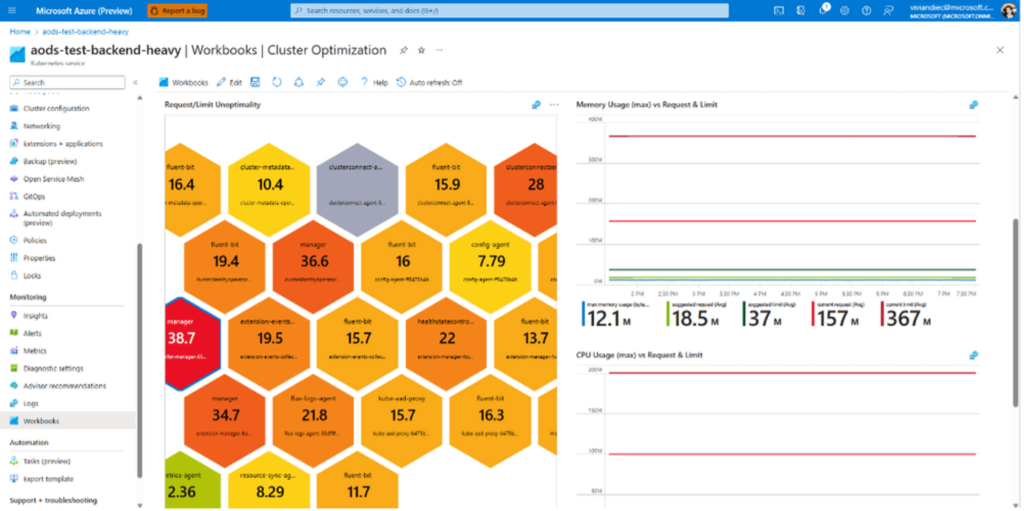The height and width of the screenshot is (511, 1024).
Task: Select the kube-aad-proxy 15.7 hexagon
Action: (x=402, y=421)
